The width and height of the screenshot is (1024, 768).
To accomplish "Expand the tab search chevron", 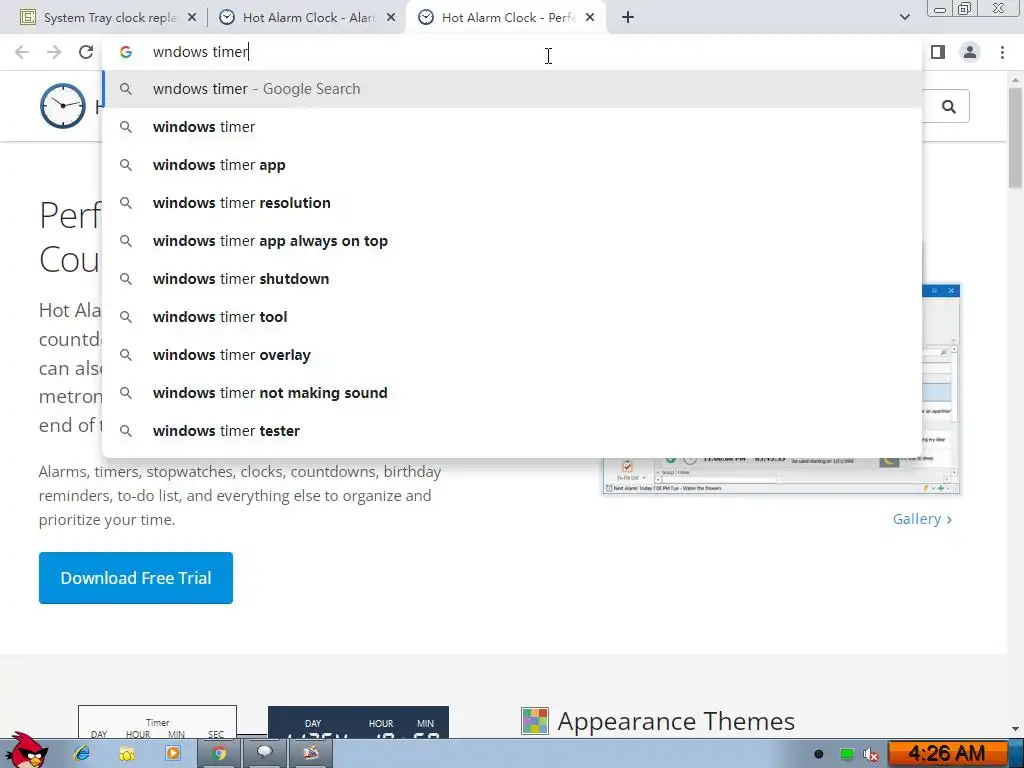I will [x=904, y=18].
